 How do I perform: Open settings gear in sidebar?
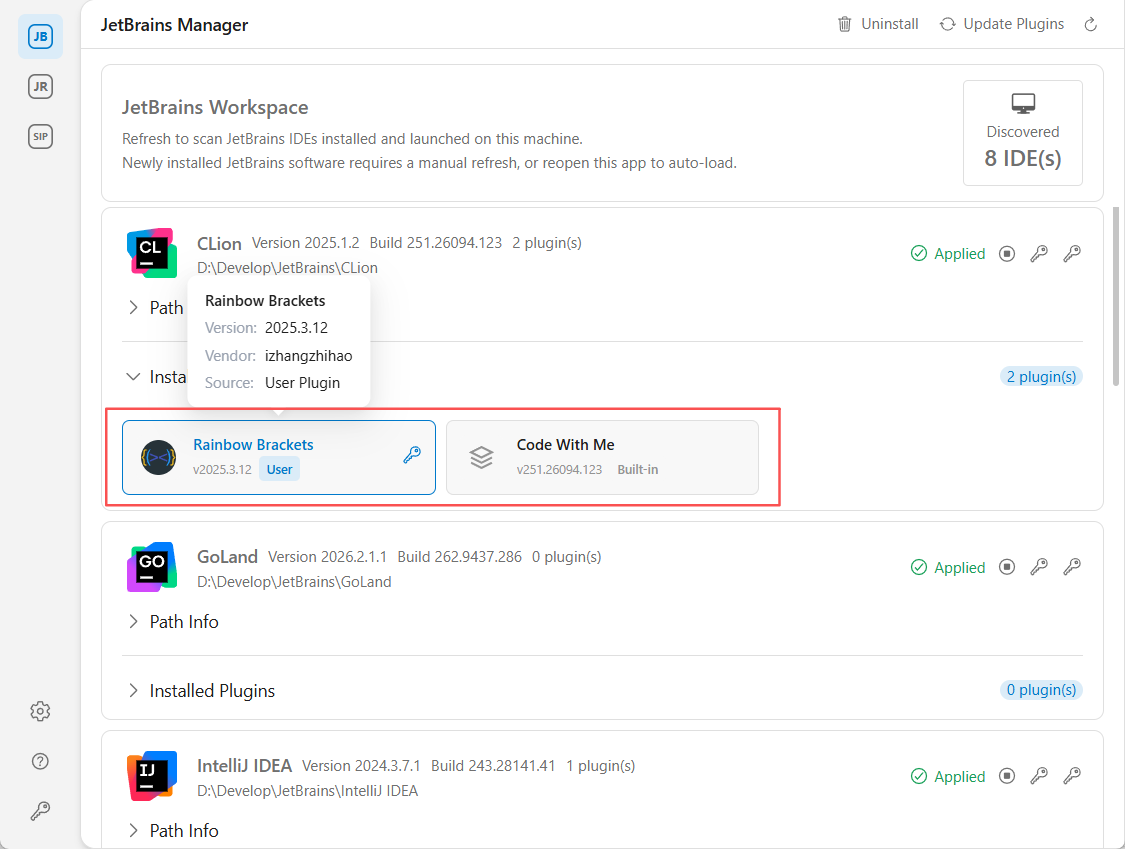40,711
